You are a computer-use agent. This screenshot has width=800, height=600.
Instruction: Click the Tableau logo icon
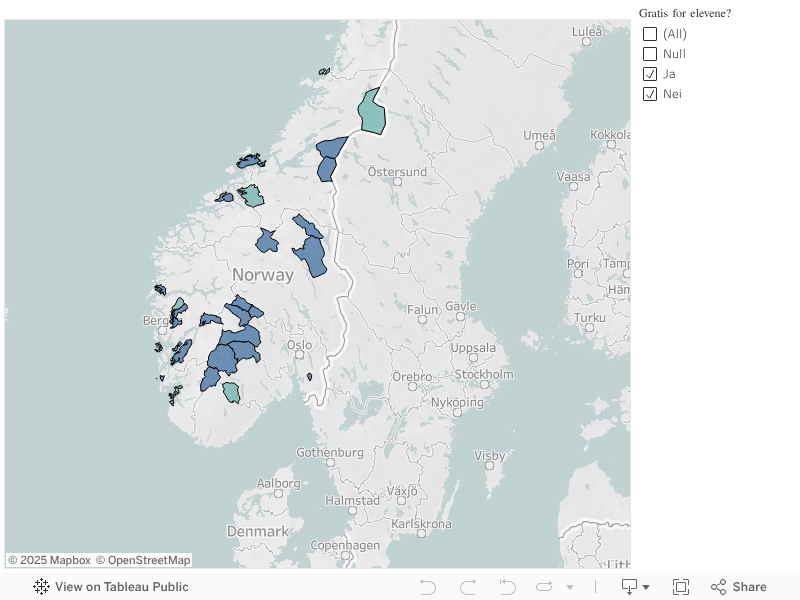[41, 587]
